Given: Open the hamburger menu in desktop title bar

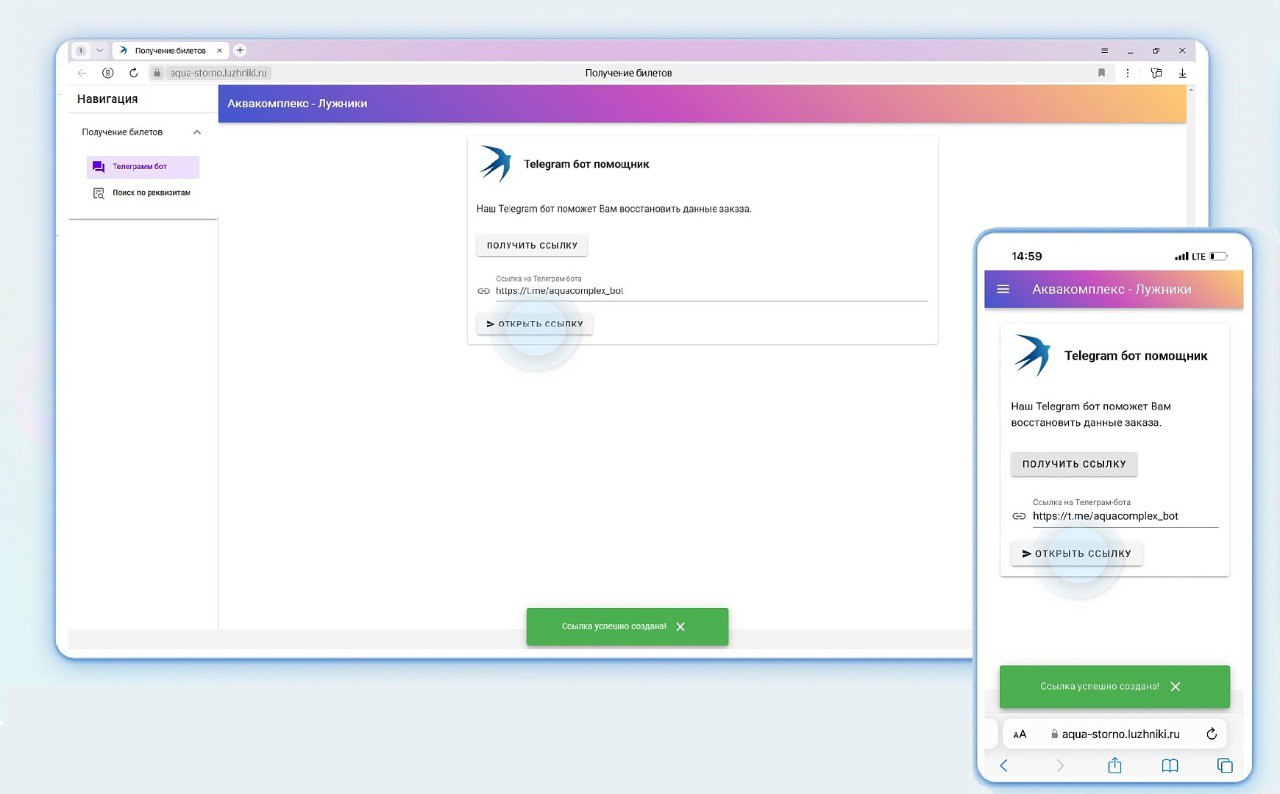Looking at the screenshot, I should (1105, 50).
